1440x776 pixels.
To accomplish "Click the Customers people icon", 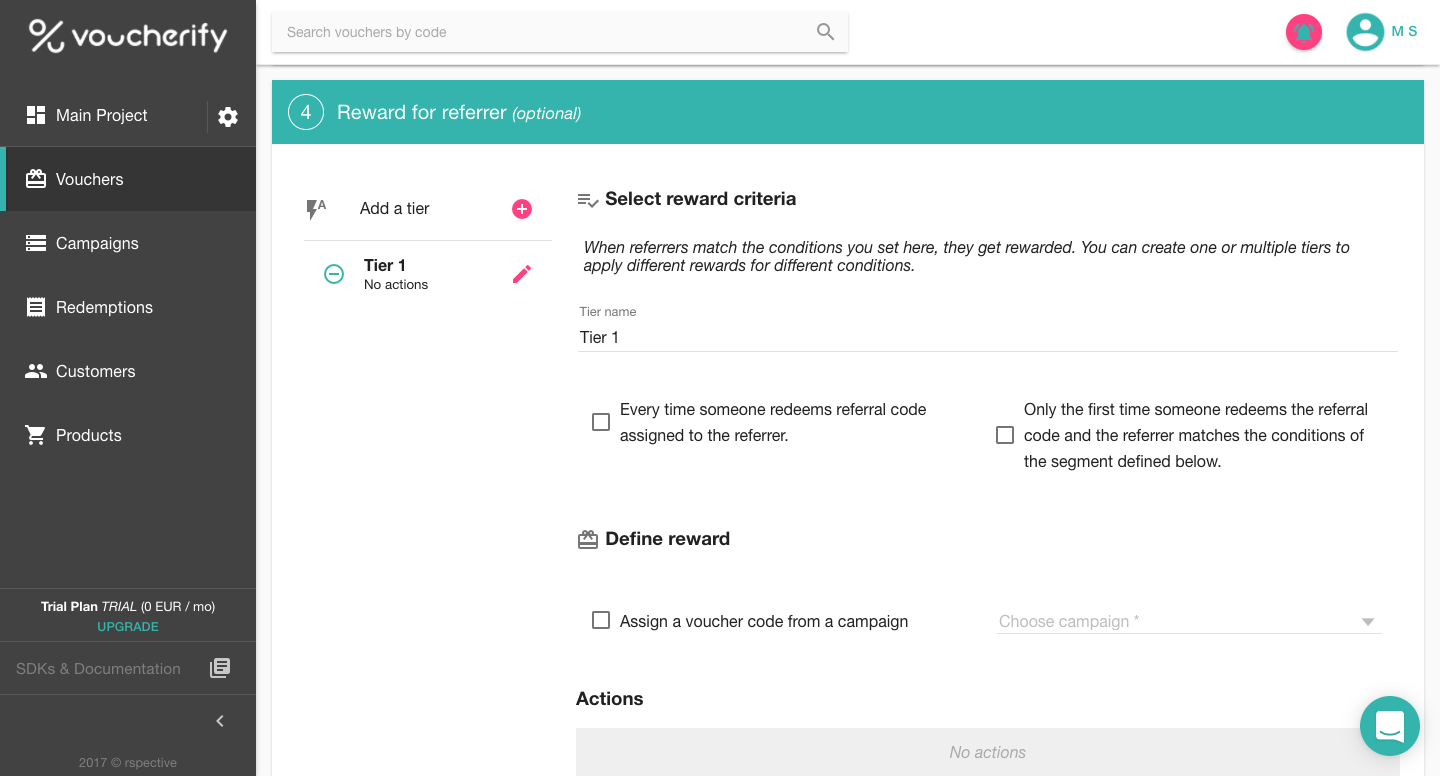I will (36, 371).
